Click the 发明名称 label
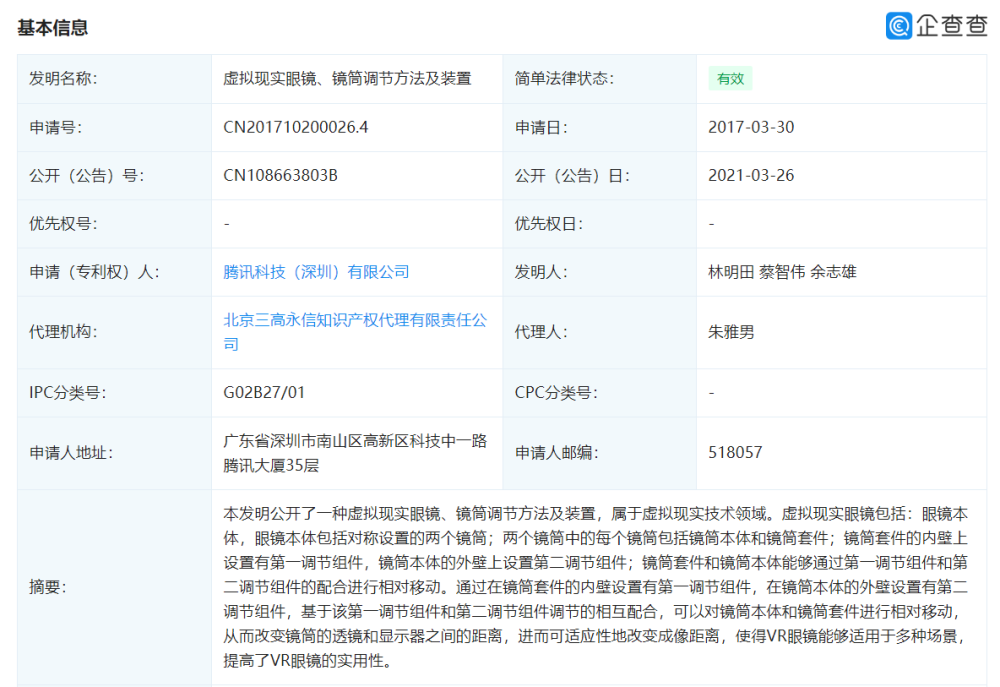Screen dimensions: 1000x687 coord(63,79)
